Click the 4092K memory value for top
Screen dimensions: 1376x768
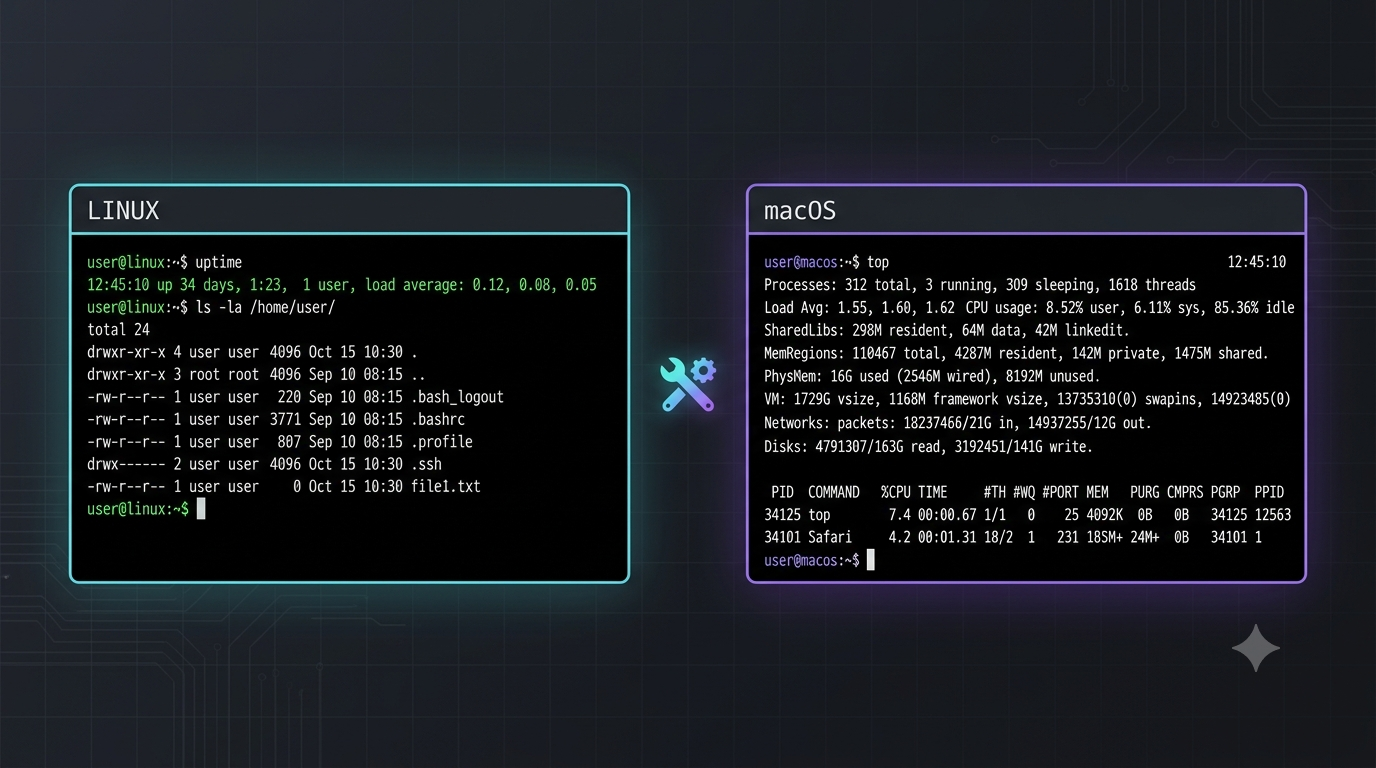tap(1105, 515)
